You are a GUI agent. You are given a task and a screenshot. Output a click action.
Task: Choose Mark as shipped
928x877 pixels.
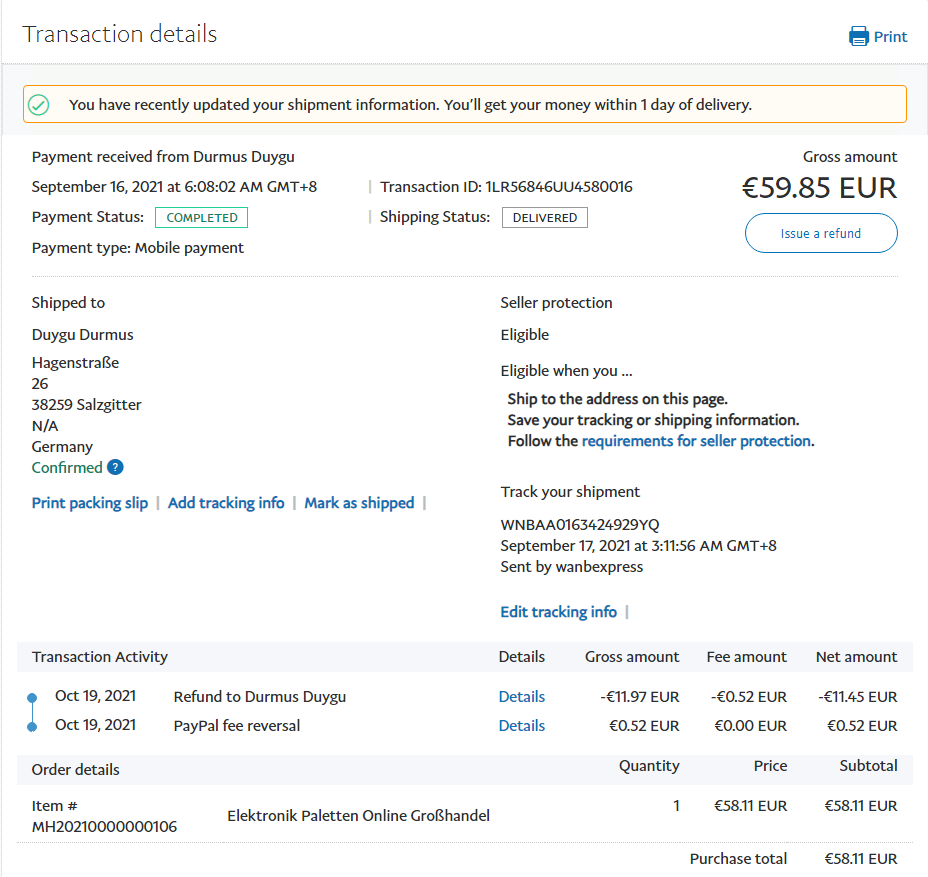(359, 503)
